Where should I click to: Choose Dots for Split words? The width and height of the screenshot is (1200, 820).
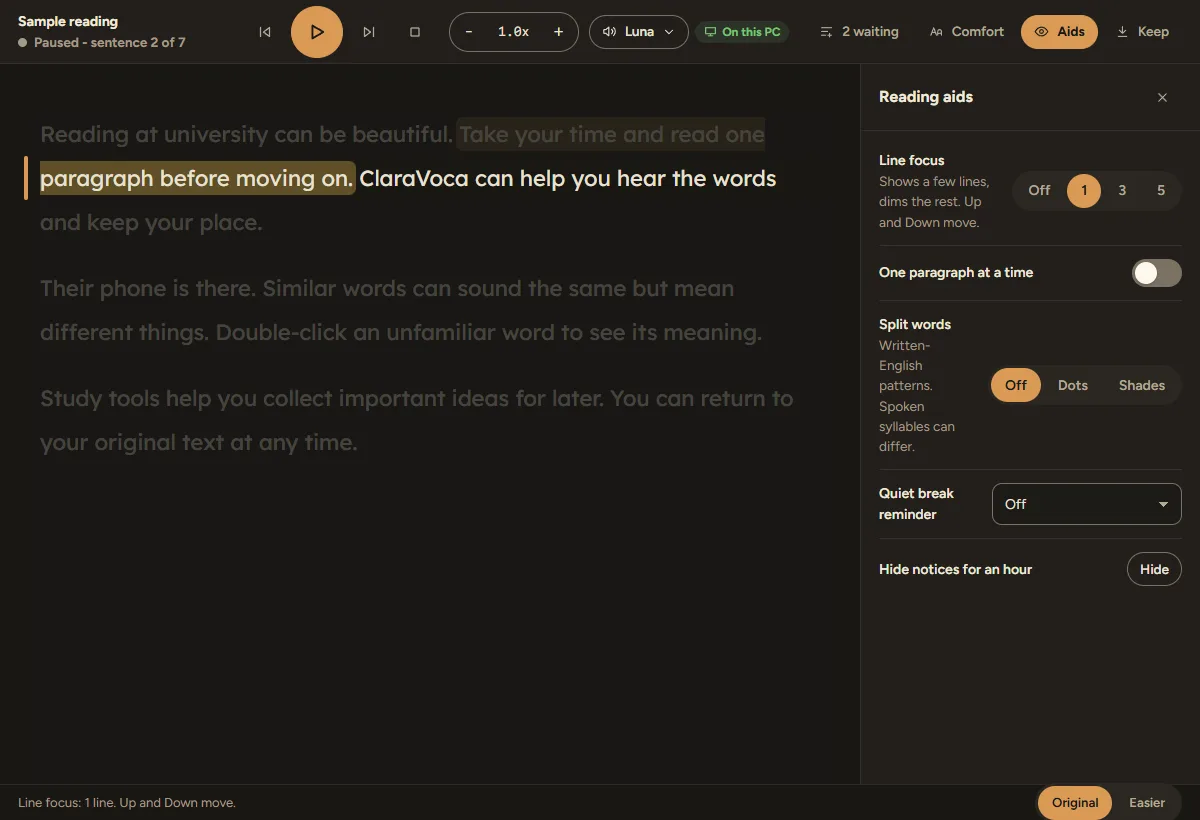1073,385
